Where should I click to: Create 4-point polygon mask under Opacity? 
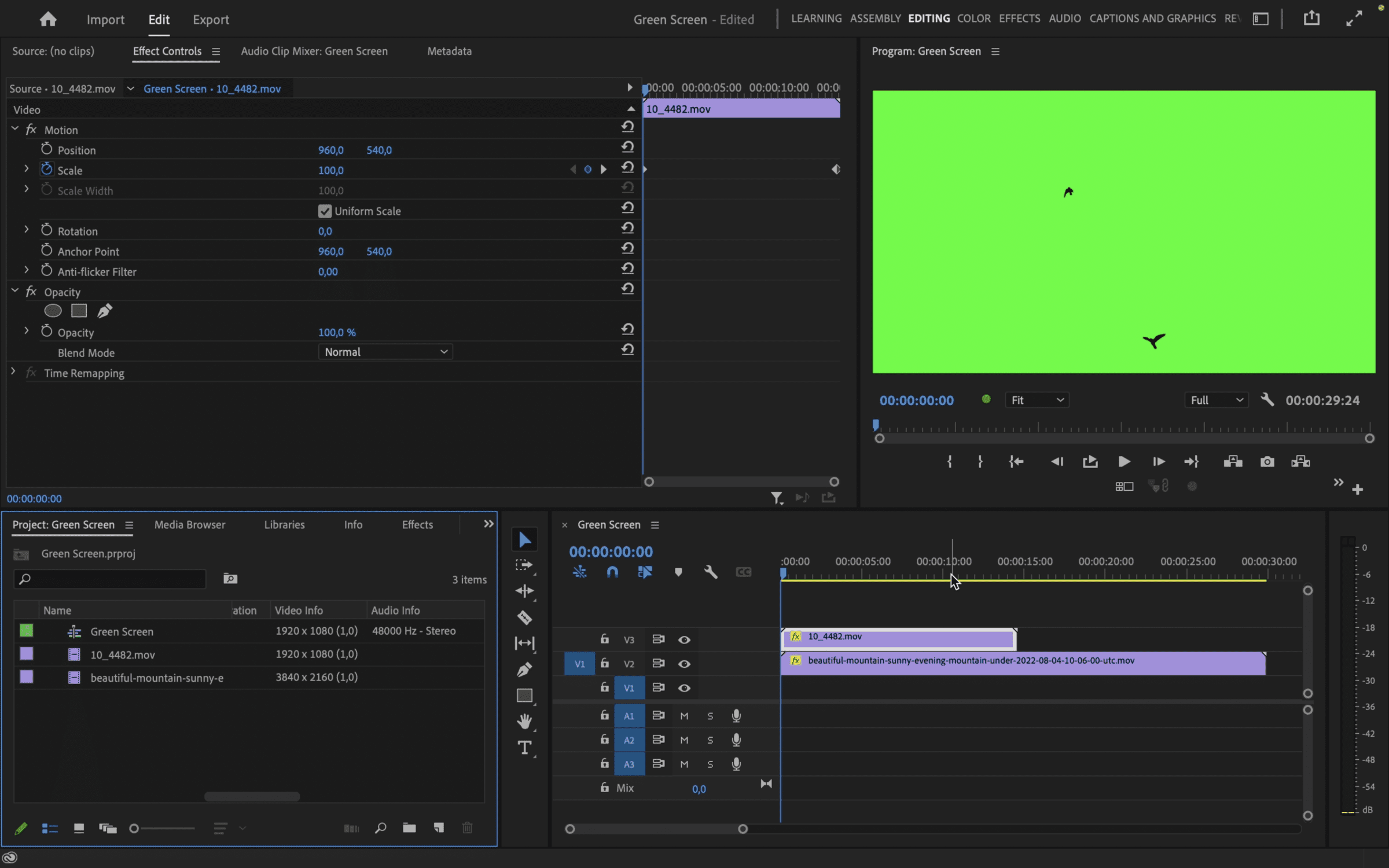[x=79, y=311]
